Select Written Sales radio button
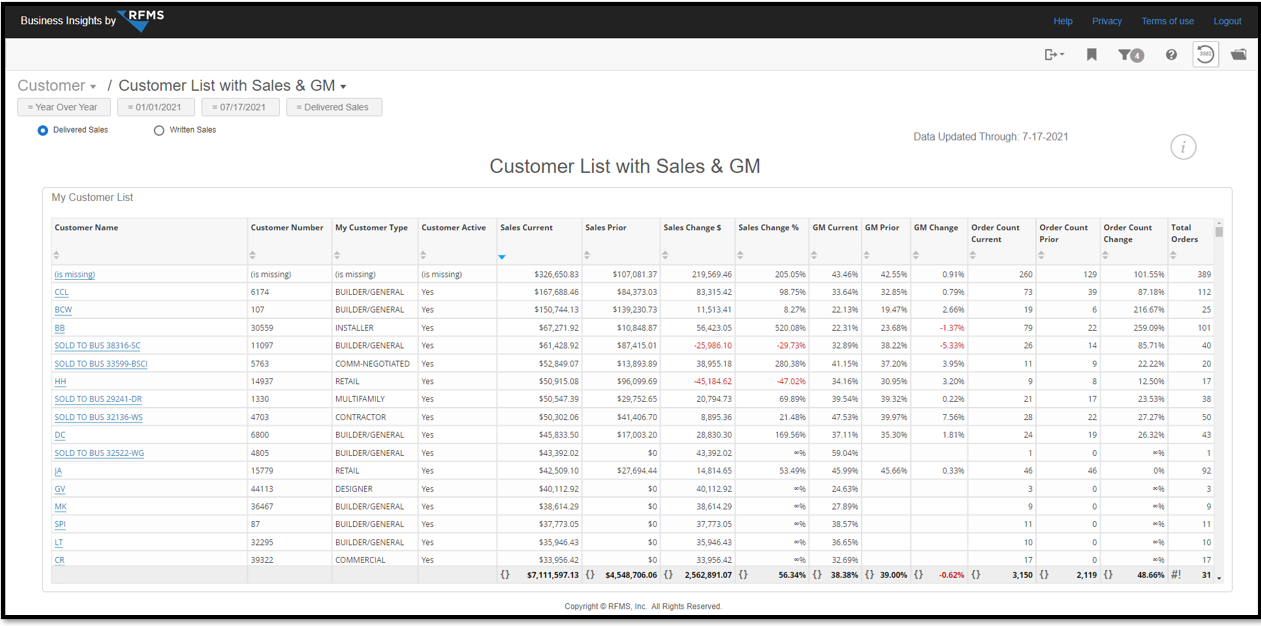Viewport: 1261px width, 626px height. pyautogui.click(x=159, y=130)
